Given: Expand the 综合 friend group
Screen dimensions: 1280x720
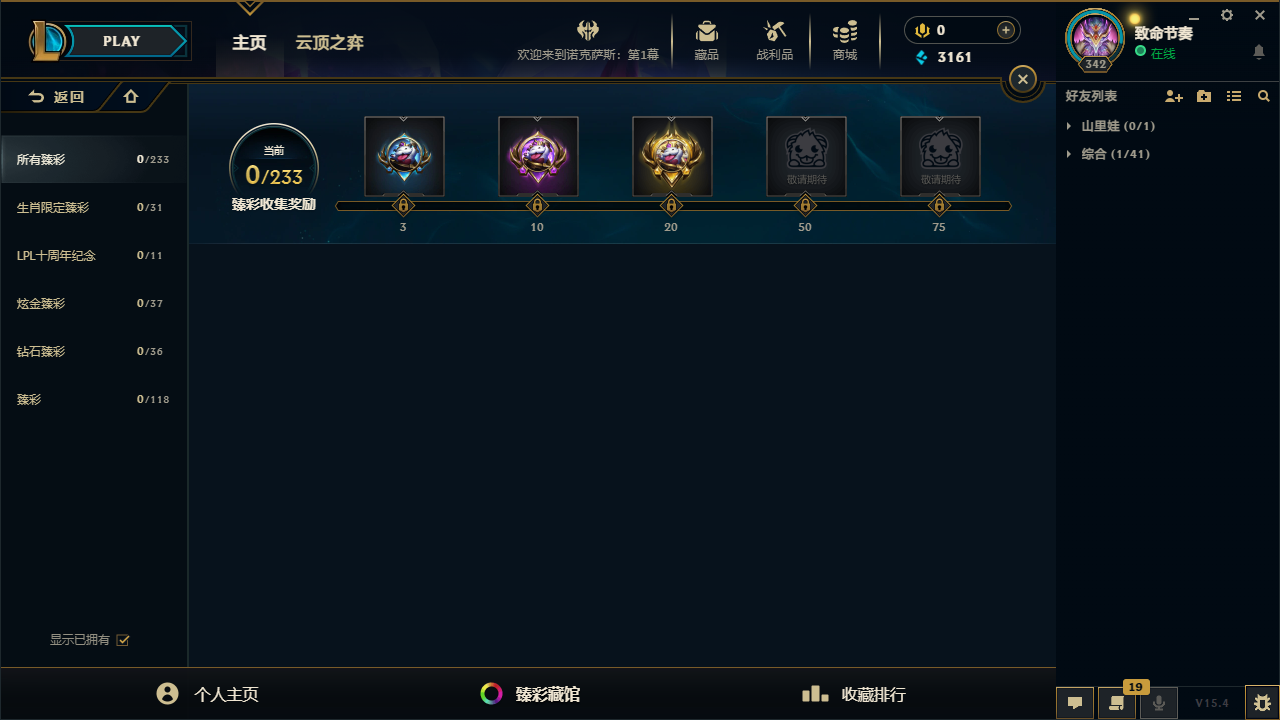Looking at the screenshot, I should tap(1108, 154).
